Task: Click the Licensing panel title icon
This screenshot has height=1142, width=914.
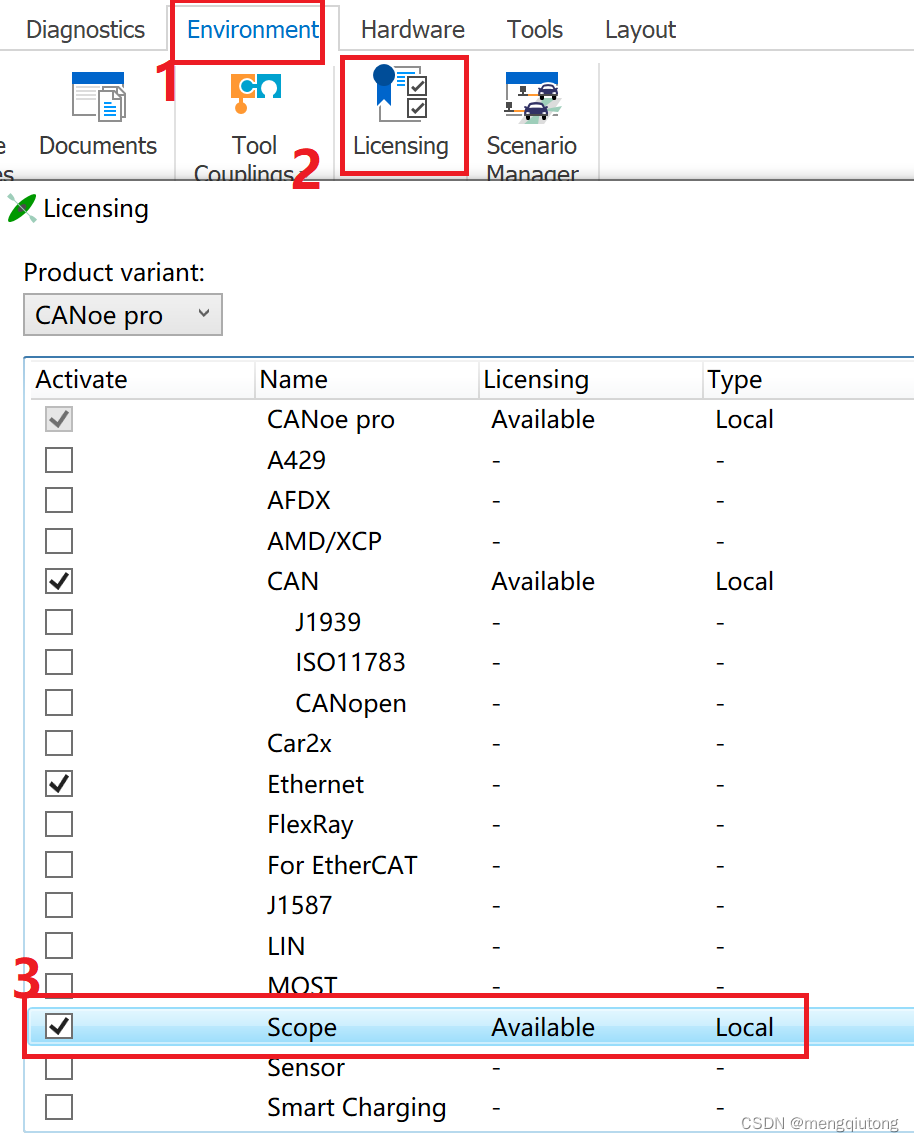Action: pos(22,208)
